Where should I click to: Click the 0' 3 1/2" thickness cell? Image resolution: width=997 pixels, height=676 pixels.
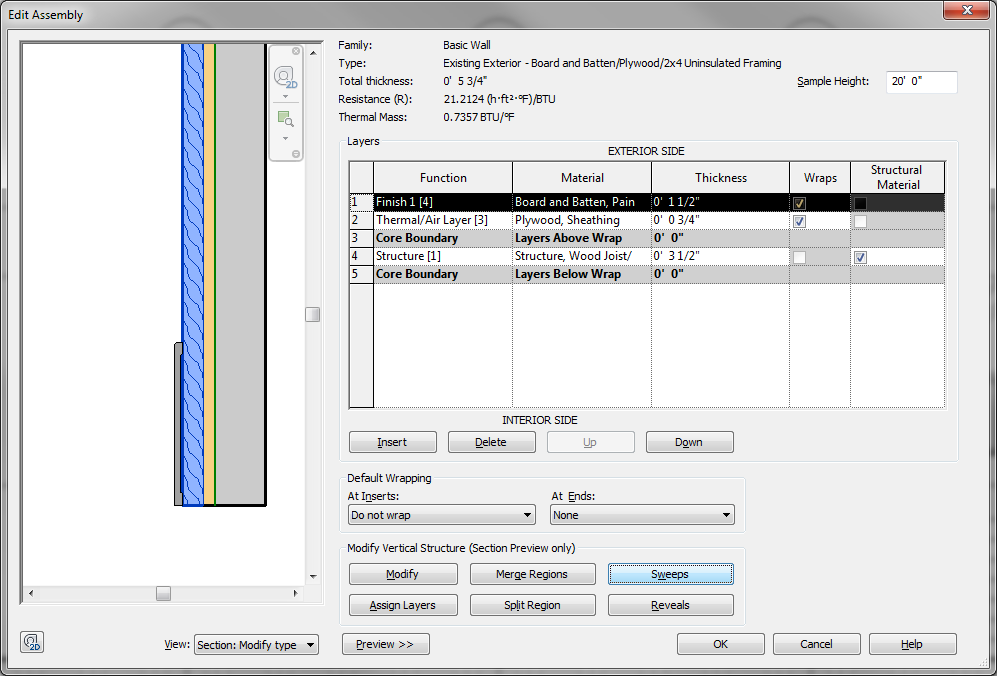[720, 256]
